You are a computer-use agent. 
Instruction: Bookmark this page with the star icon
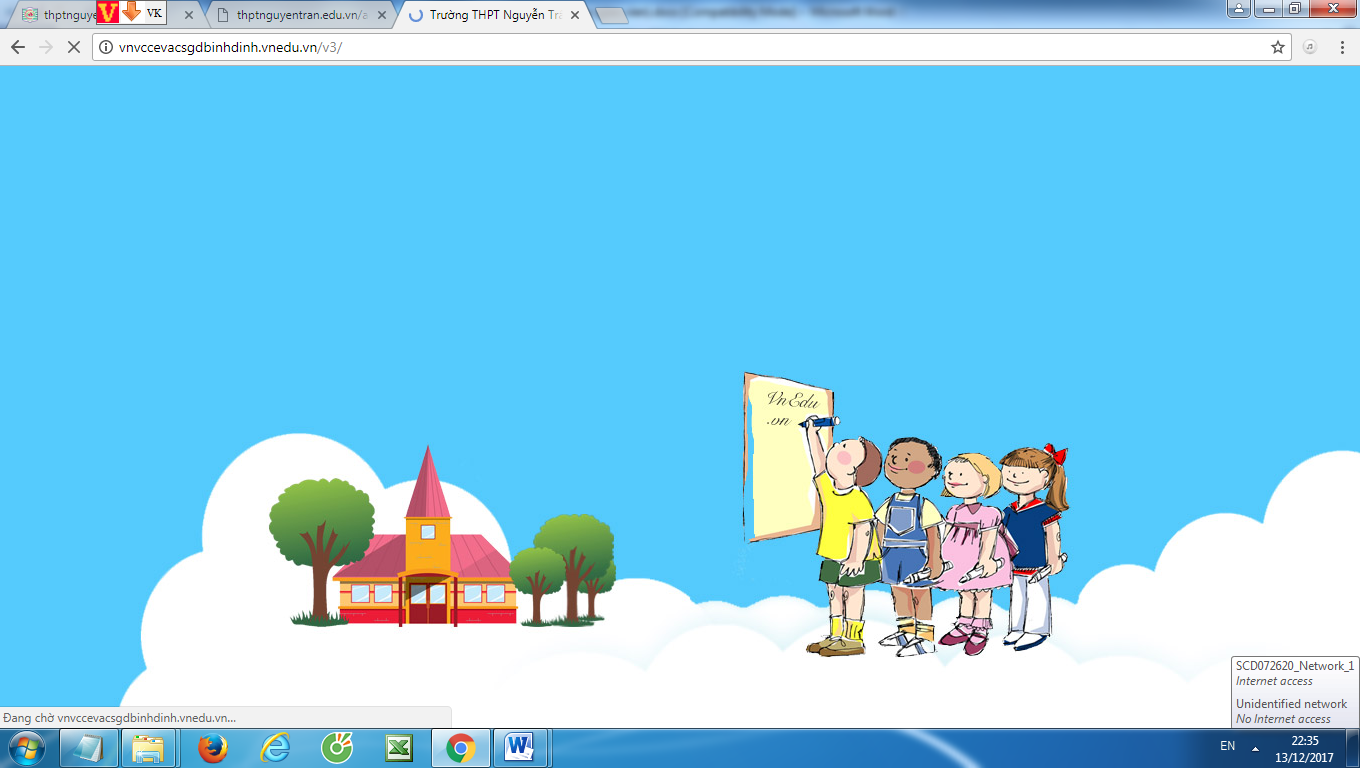[x=1277, y=47]
